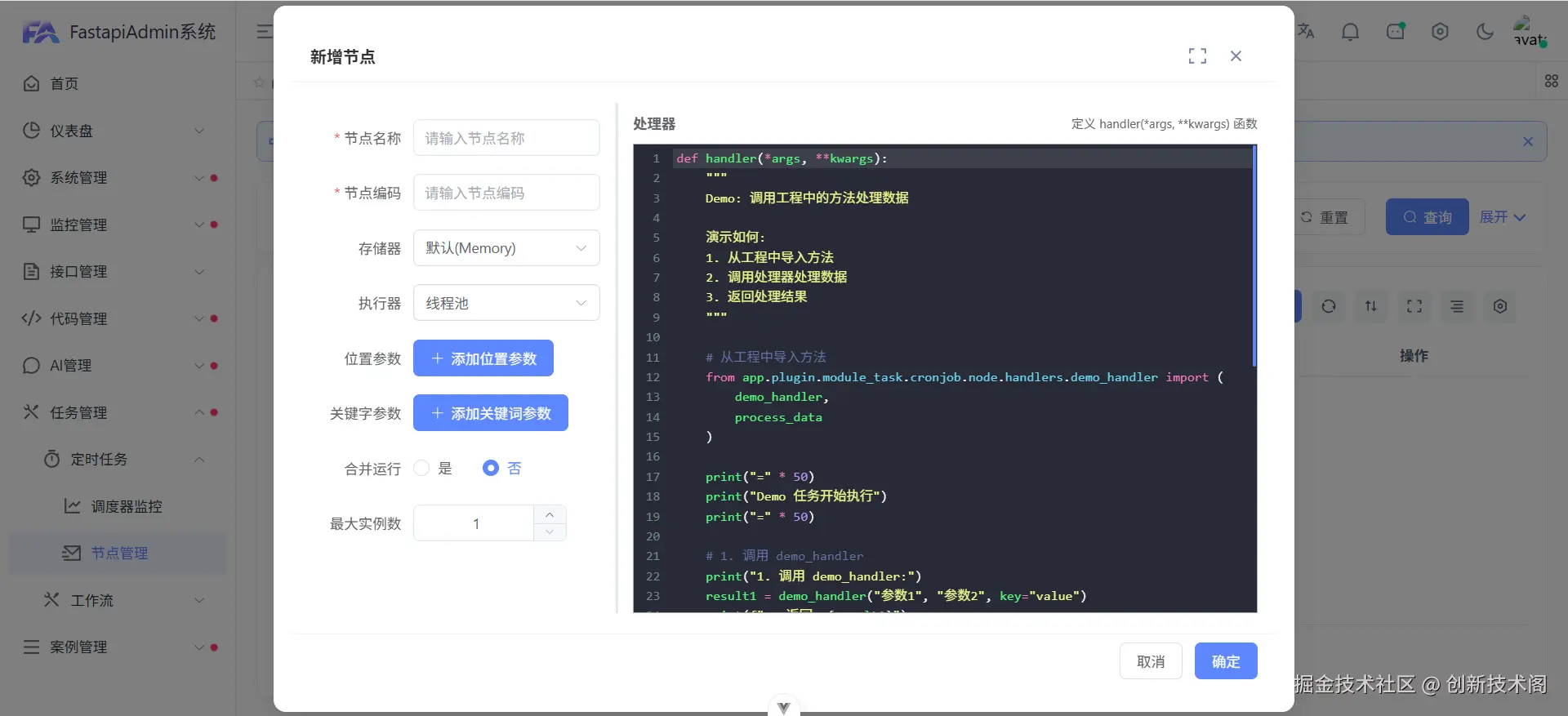Open the 执行器 线程池 dropdown
The height and width of the screenshot is (716, 1568).
coord(506,303)
